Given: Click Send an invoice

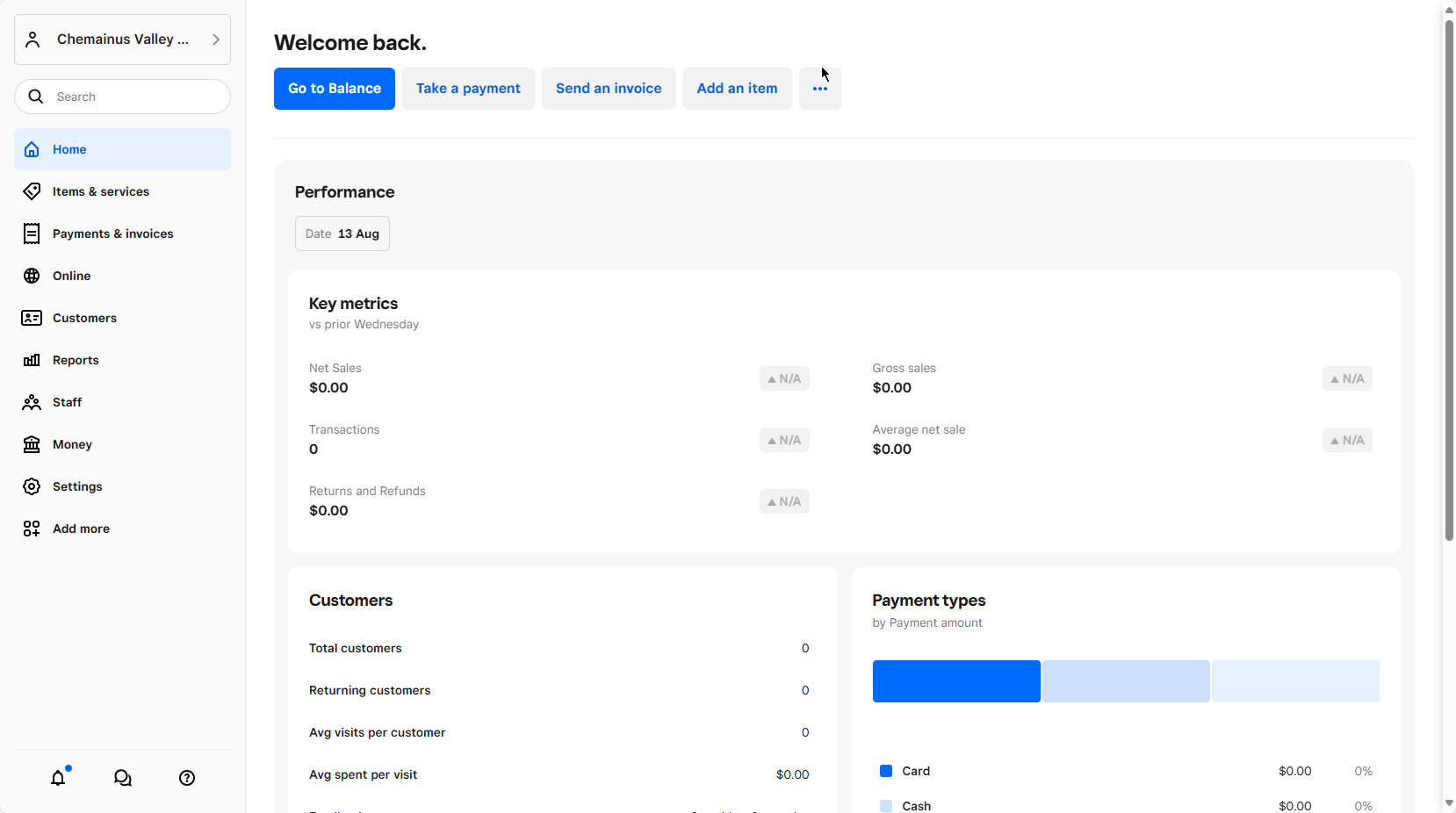Looking at the screenshot, I should [x=608, y=88].
